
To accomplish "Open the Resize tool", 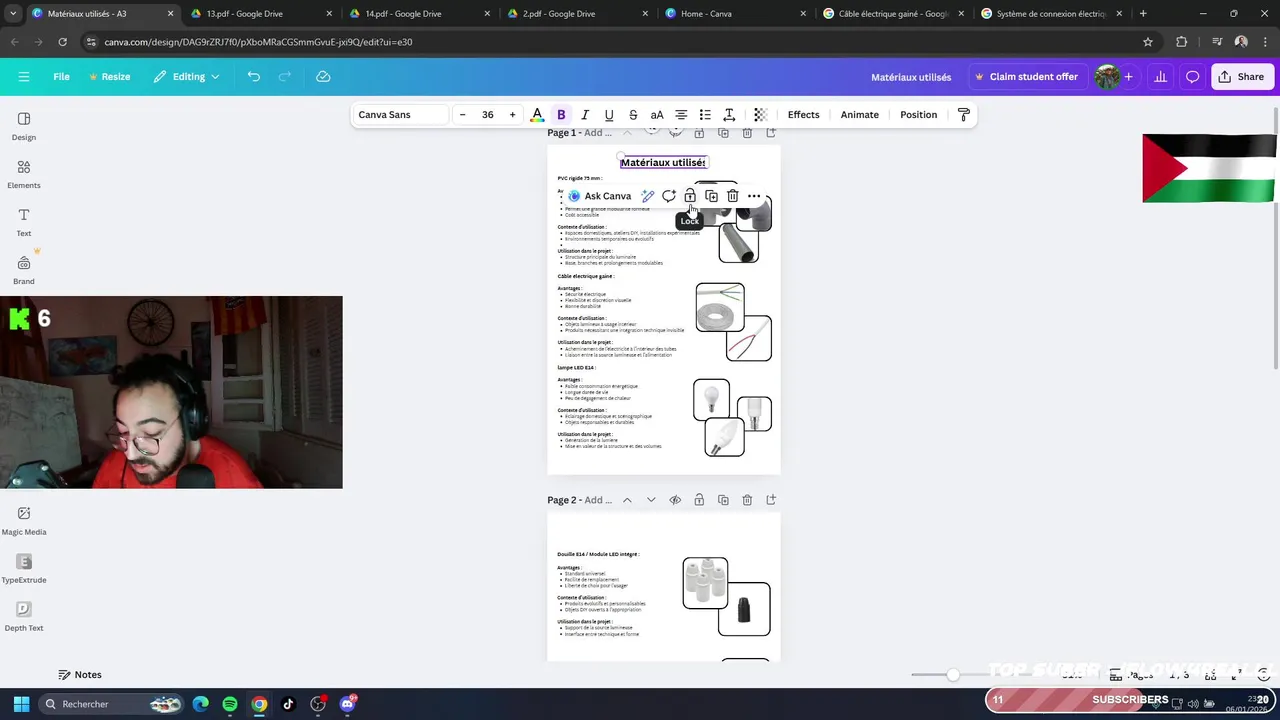I will [109, 77].
